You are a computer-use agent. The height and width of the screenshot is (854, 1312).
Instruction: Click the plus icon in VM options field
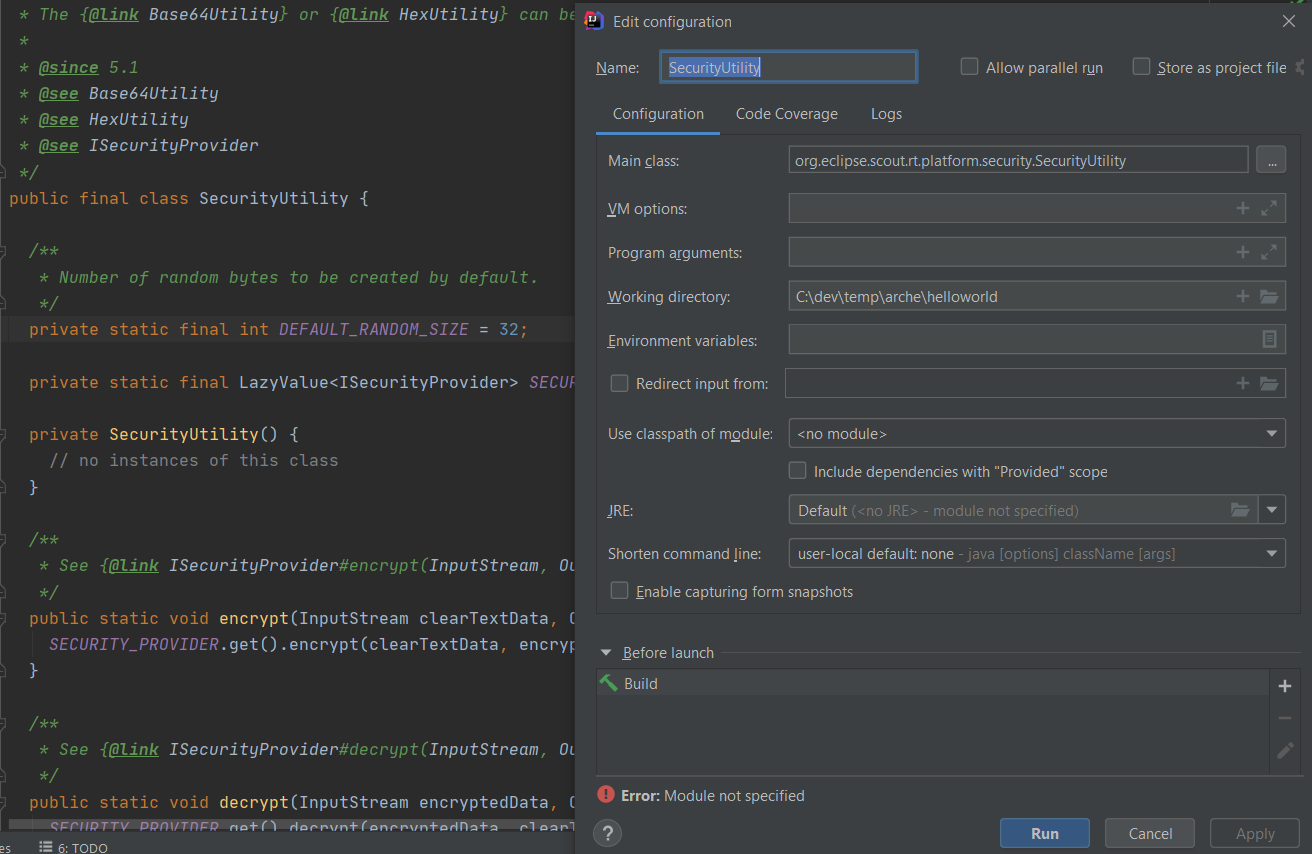click(1243, 208)
